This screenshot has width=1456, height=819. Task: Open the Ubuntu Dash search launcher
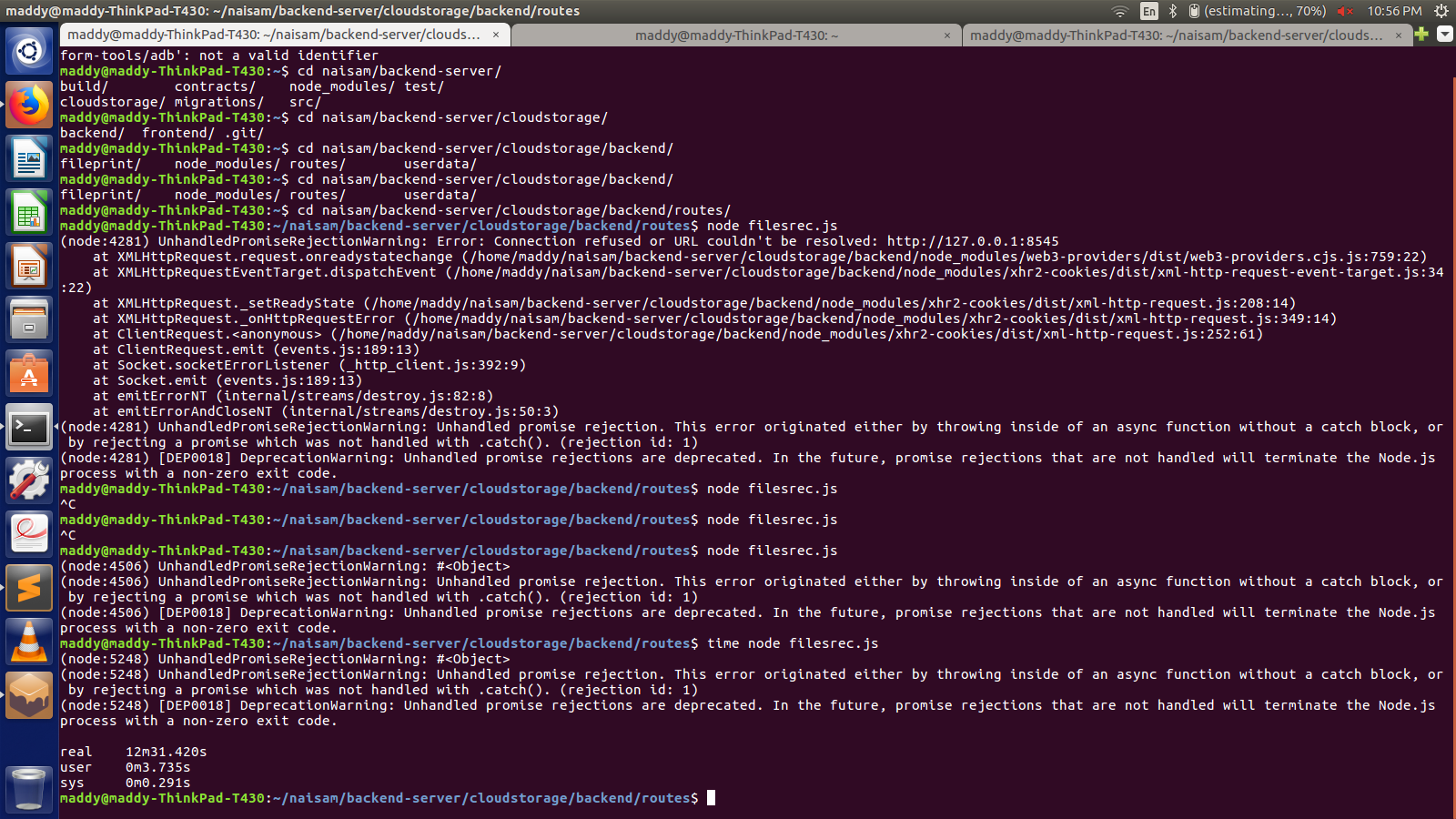[x=29, y=51]
